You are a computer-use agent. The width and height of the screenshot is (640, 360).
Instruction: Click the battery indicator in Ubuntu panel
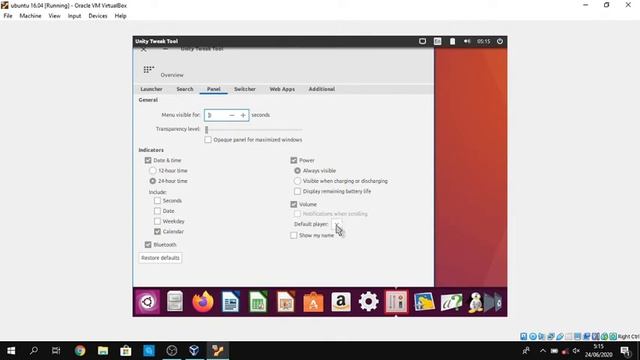point(452,41)
